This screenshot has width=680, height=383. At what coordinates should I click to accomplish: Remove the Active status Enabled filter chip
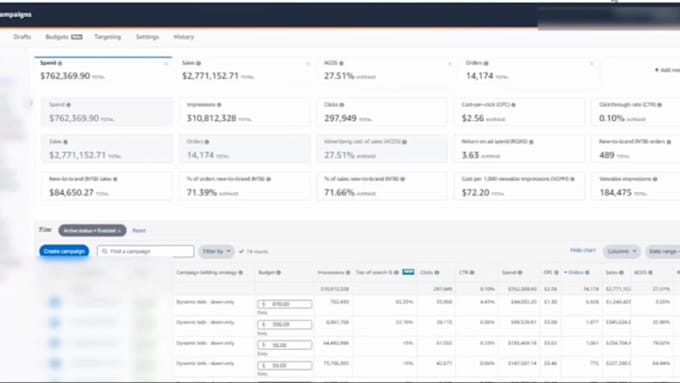pyautogui.click(x=119, y=231)
